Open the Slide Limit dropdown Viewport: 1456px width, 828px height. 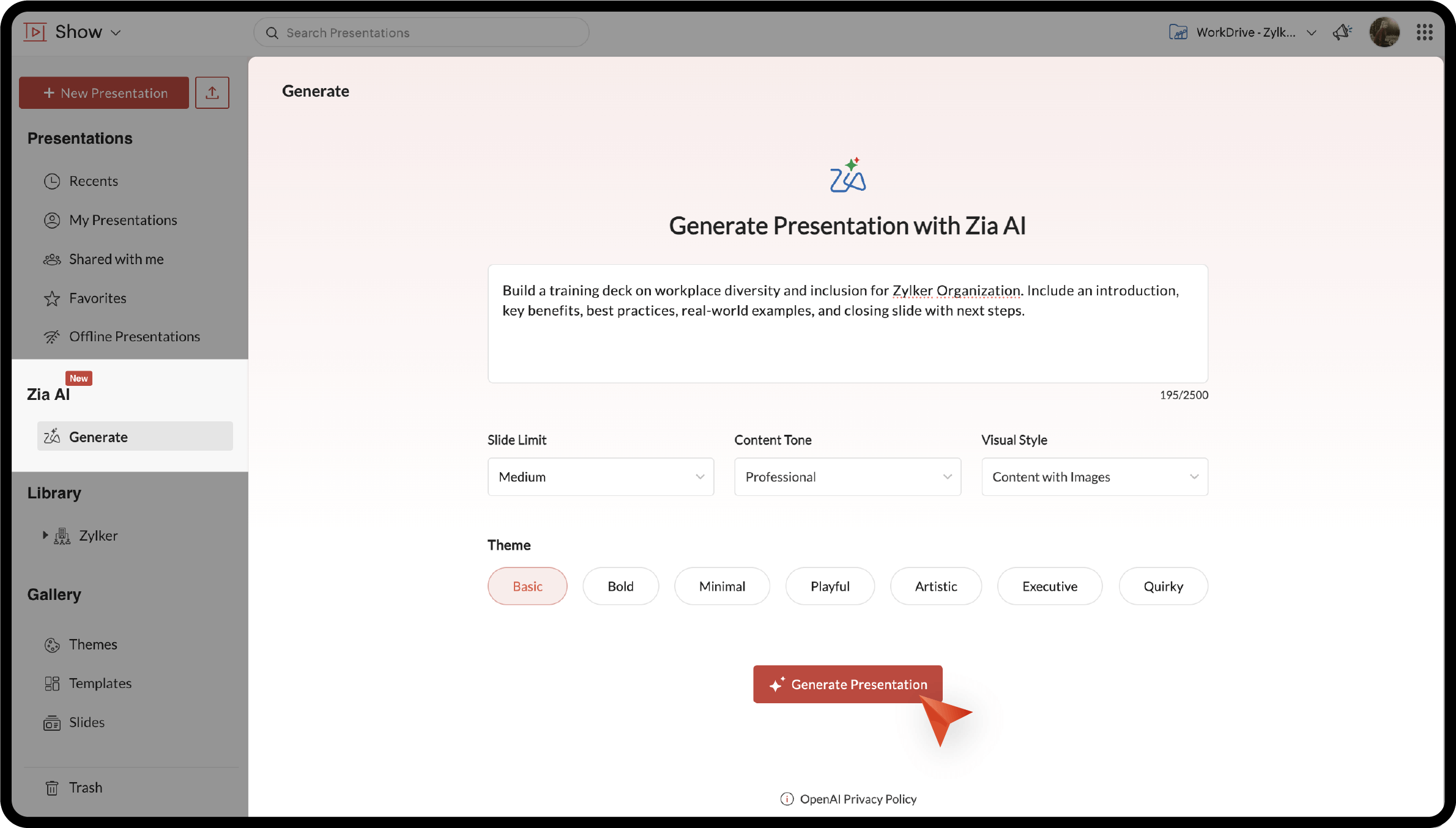(600, 477)
